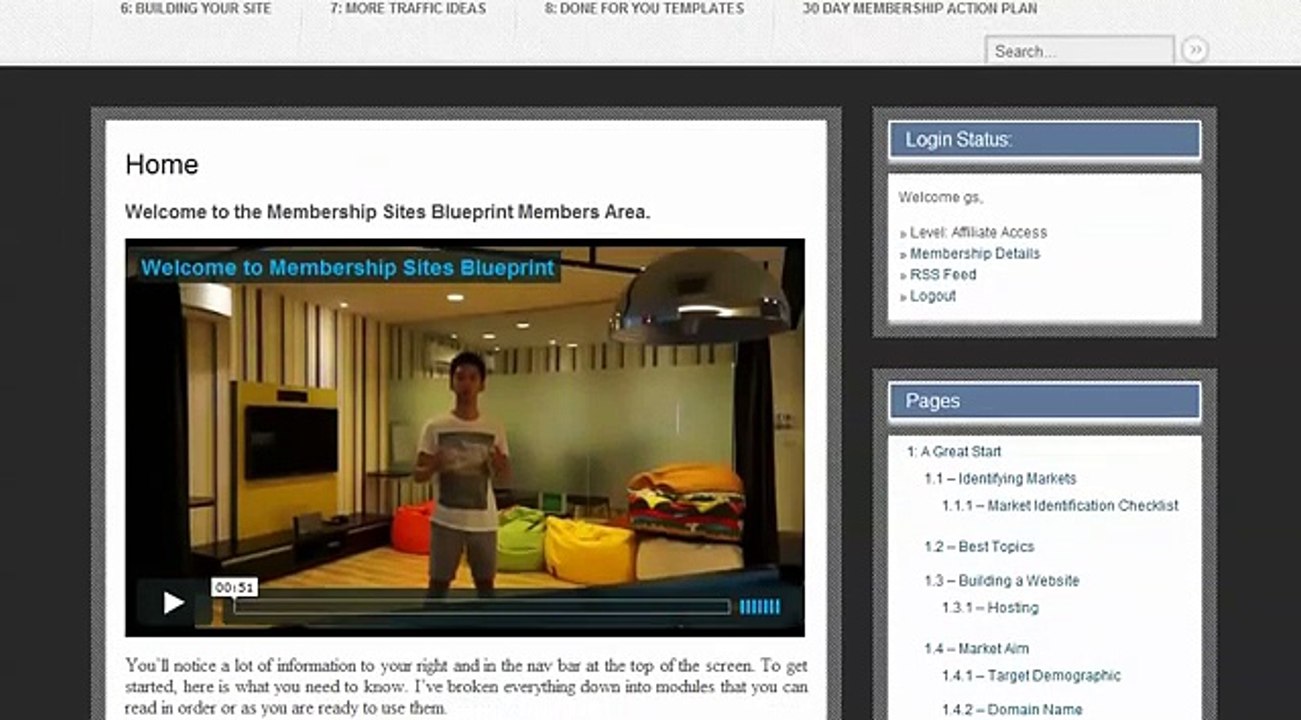The height and width of the screenshot is (720, 1301).
Task: Open the Membership Details link
Action: pos(975,254)
